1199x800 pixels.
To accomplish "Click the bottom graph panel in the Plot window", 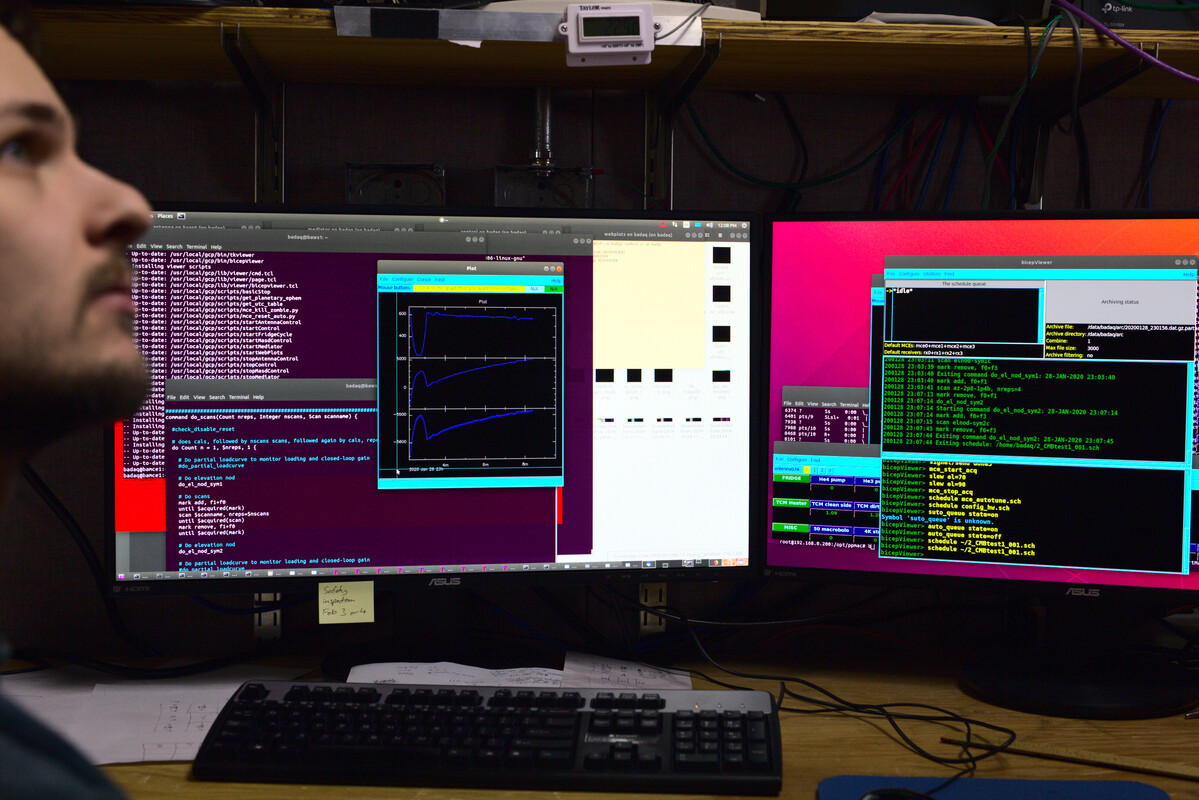I will [x=483, y=436].
